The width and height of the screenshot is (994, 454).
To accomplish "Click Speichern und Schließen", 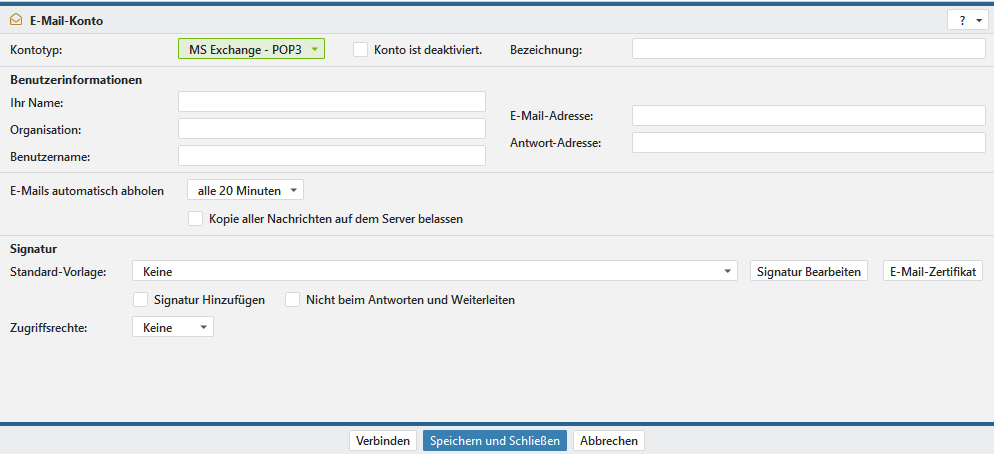I will (495, 441).
